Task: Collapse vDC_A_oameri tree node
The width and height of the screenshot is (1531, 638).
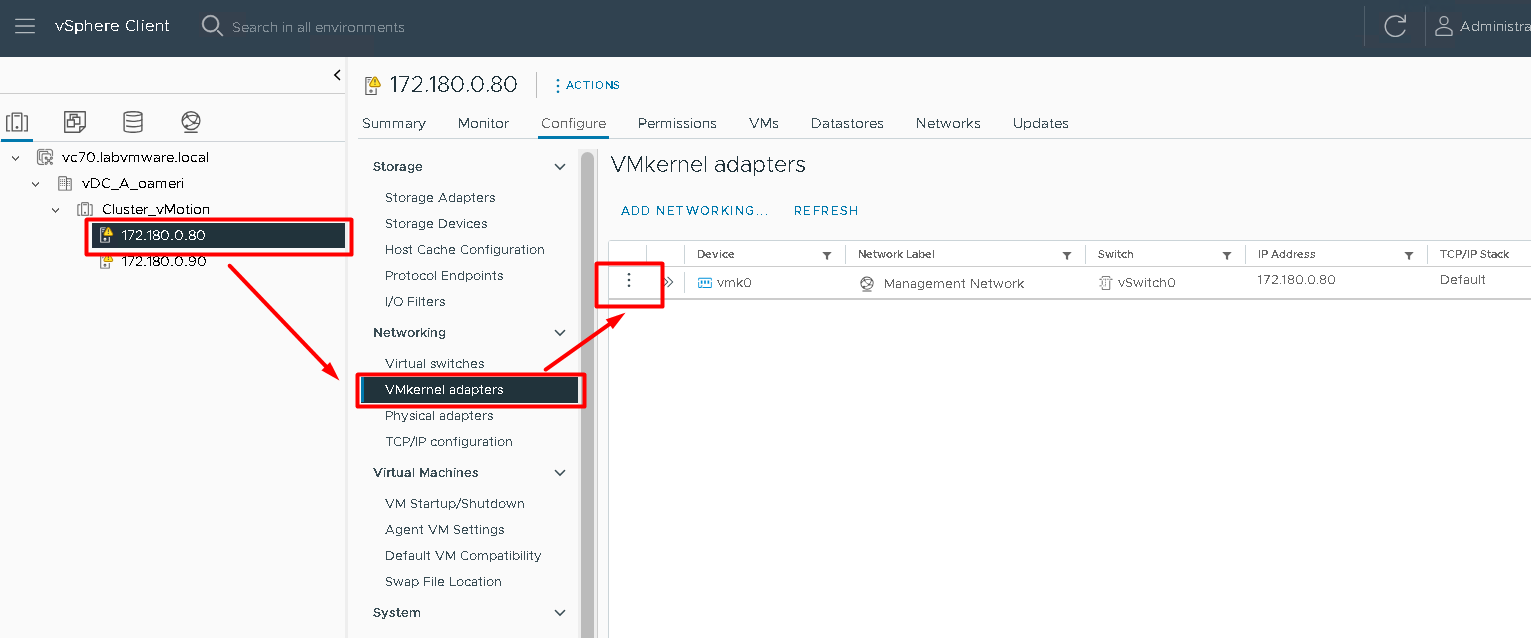Action: point(36,184)
